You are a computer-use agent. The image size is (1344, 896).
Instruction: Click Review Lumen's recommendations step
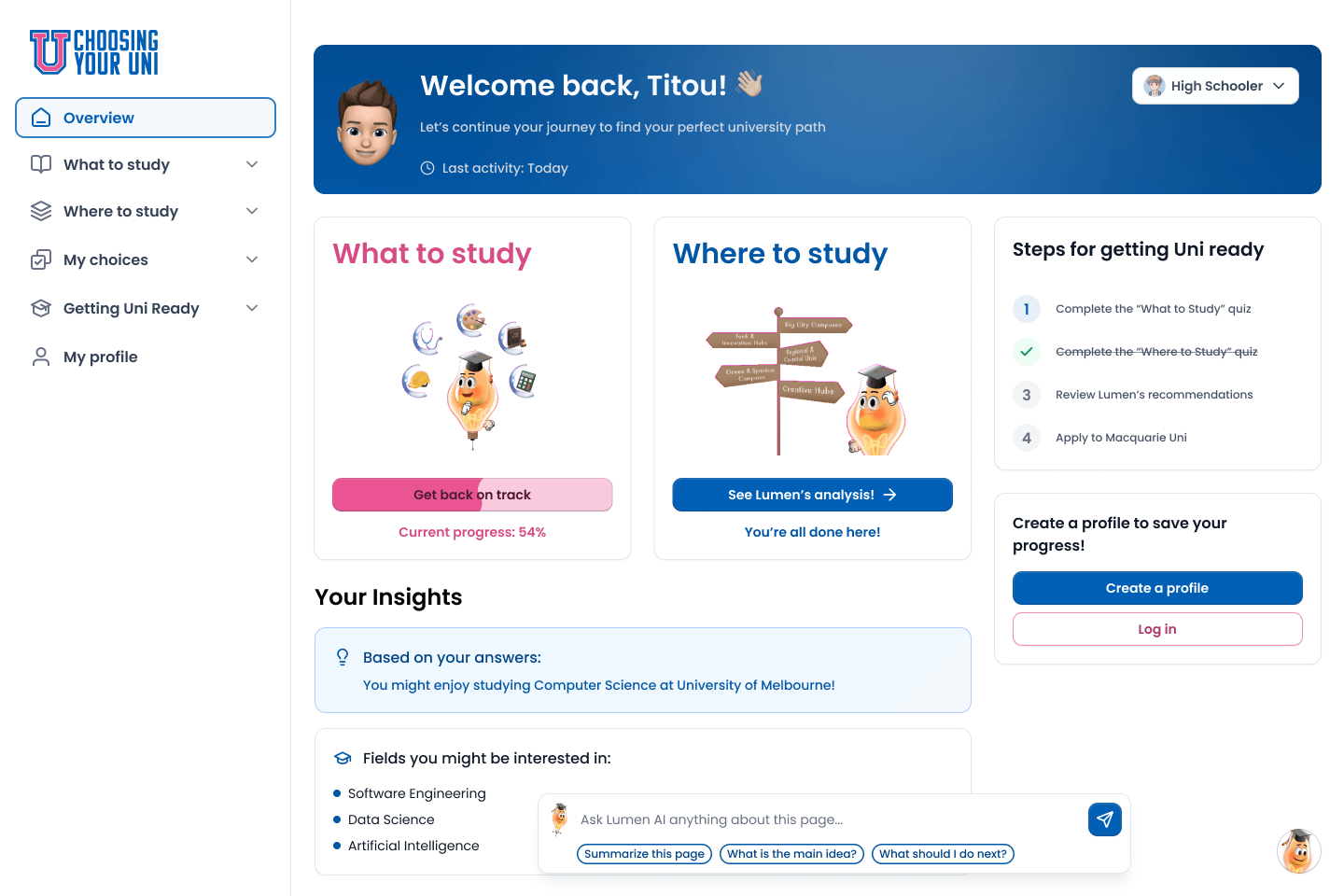click(x=1155, y=395)
